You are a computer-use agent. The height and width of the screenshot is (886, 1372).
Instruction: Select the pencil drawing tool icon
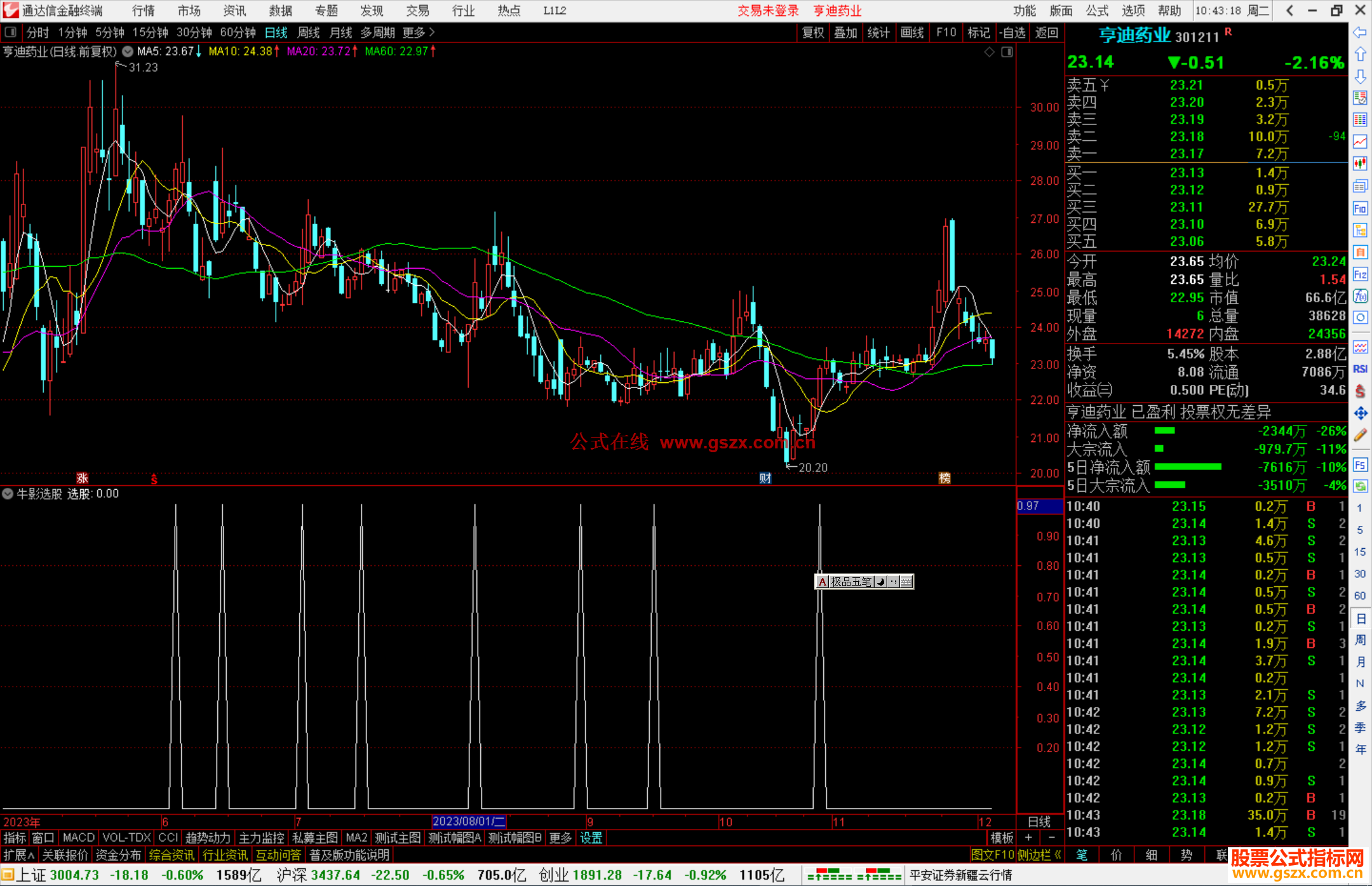(x=1360, y=435)
